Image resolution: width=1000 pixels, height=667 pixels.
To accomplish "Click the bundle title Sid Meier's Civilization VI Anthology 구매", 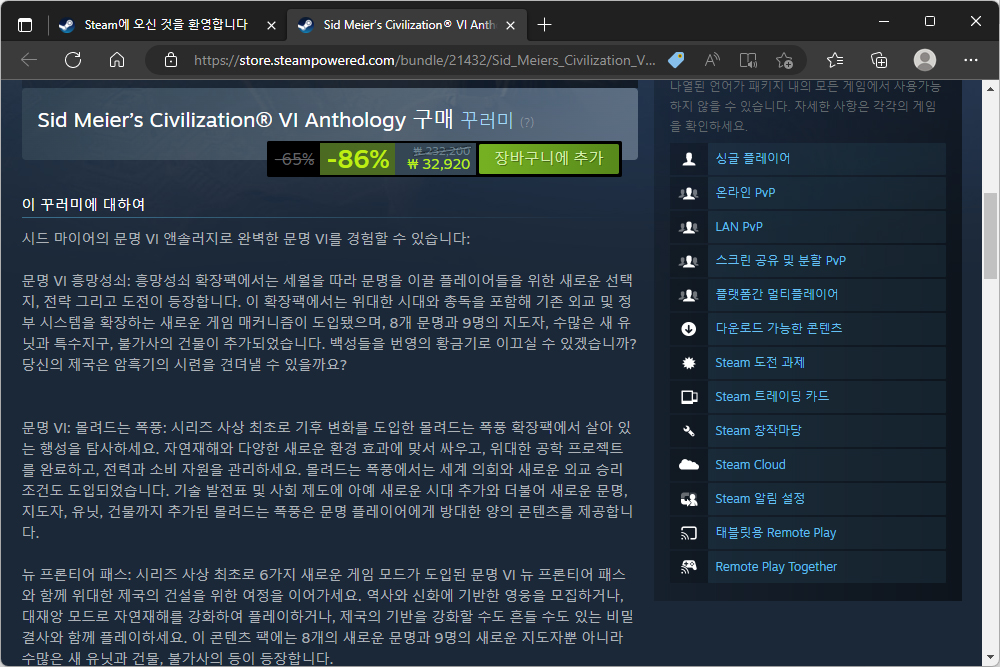I will [x=245, y=120].
